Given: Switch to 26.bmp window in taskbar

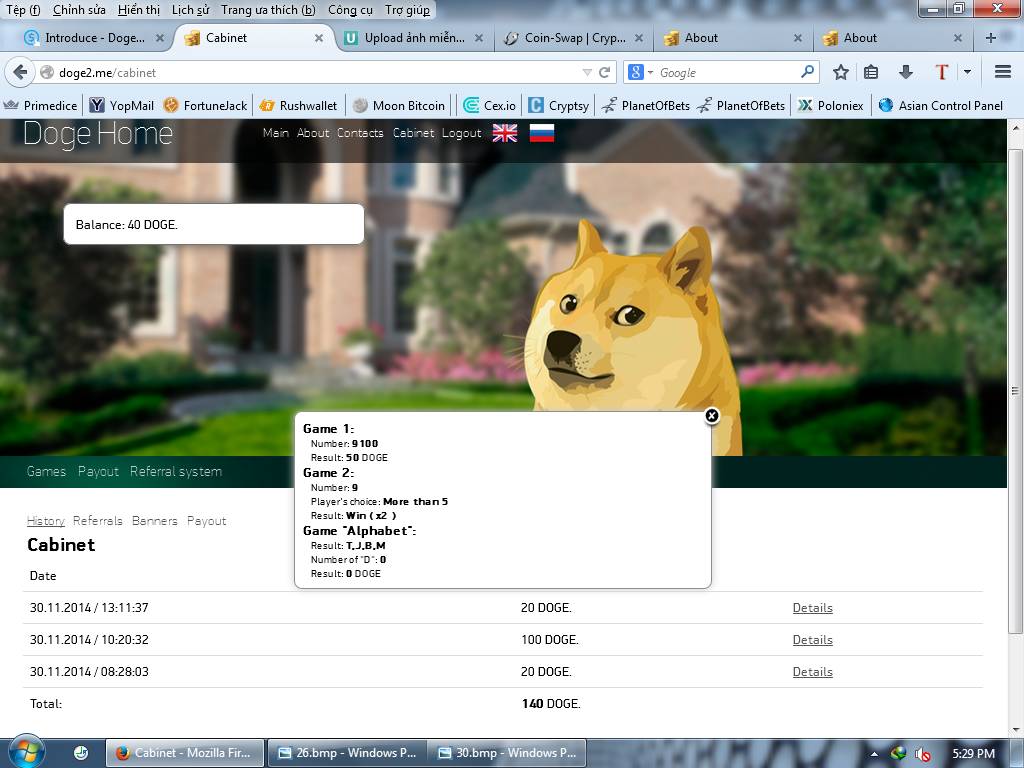Looking at the screenshot, I should 347,753.
